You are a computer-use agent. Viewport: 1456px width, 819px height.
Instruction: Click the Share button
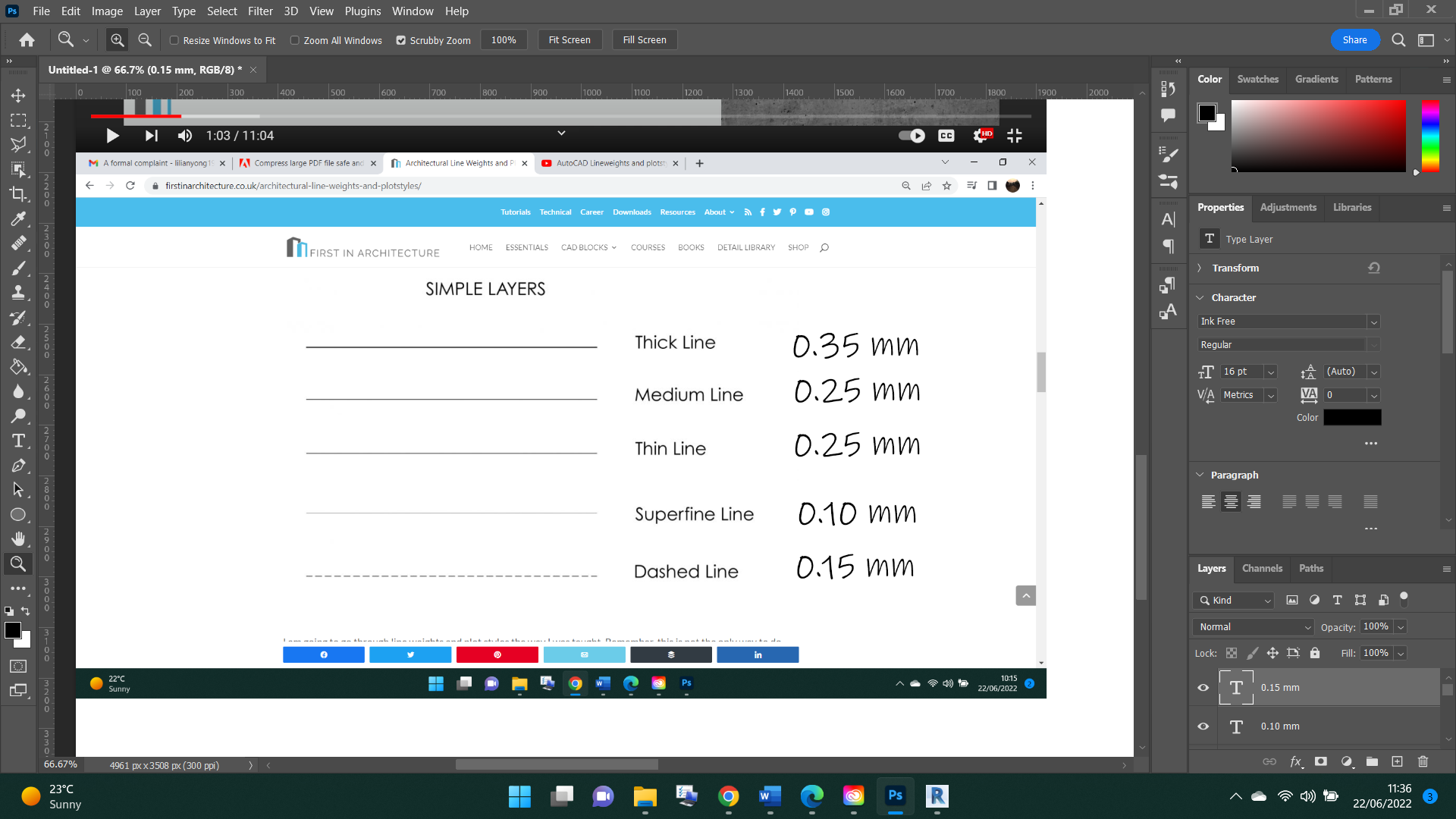(1354, 40)
